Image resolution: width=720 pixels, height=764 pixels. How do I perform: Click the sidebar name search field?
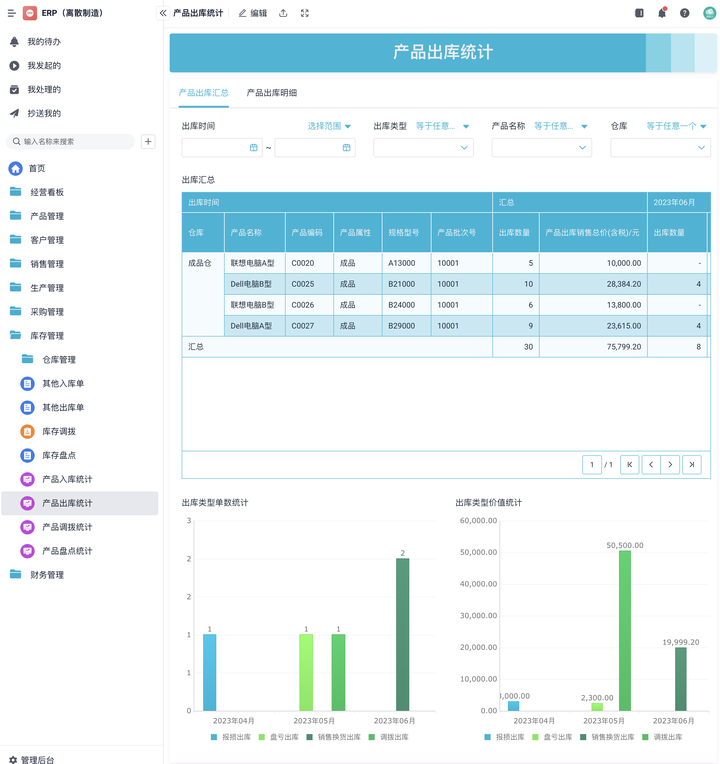(x=75, y=142)
